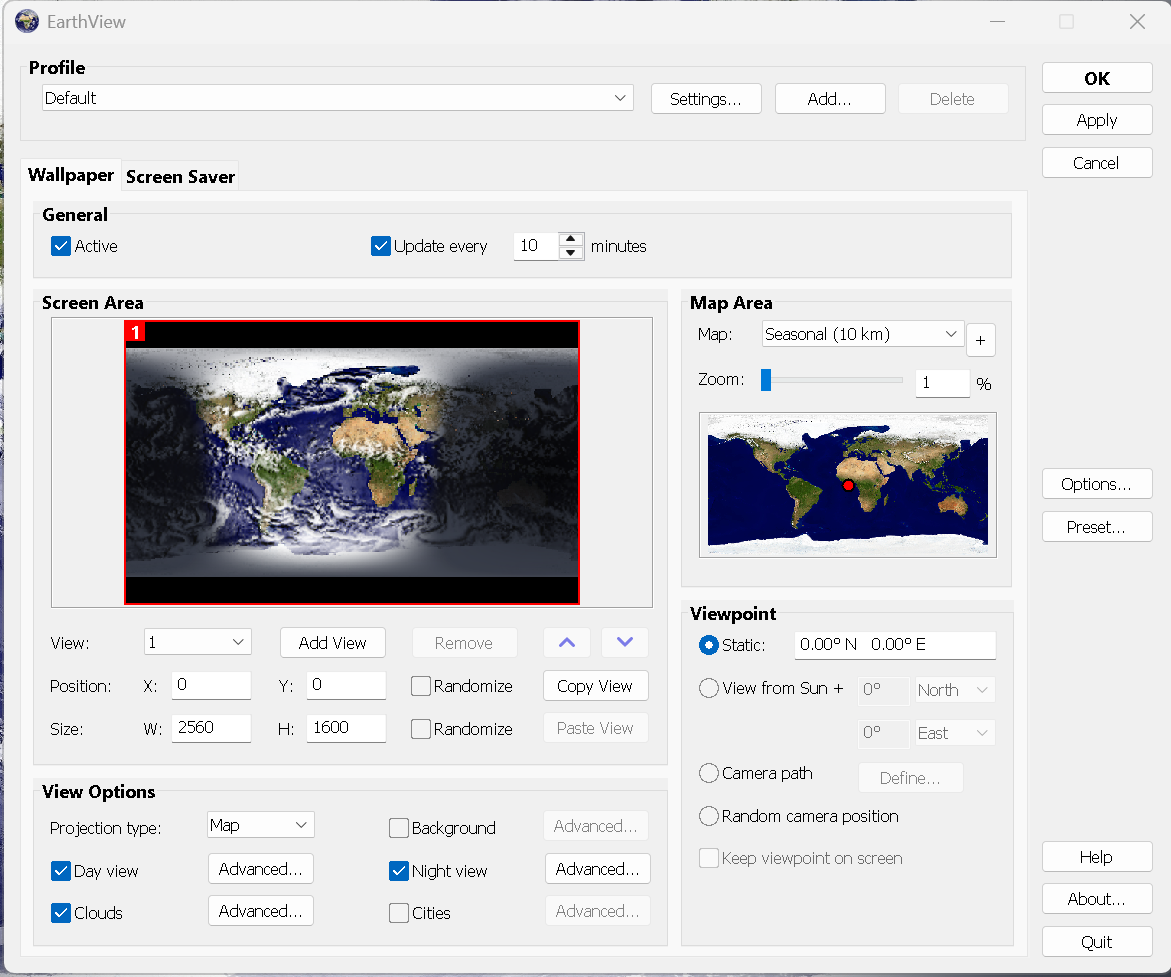Close the EarthView window
Viewport: 1171px width, 977px height.
pos(1137,22)
